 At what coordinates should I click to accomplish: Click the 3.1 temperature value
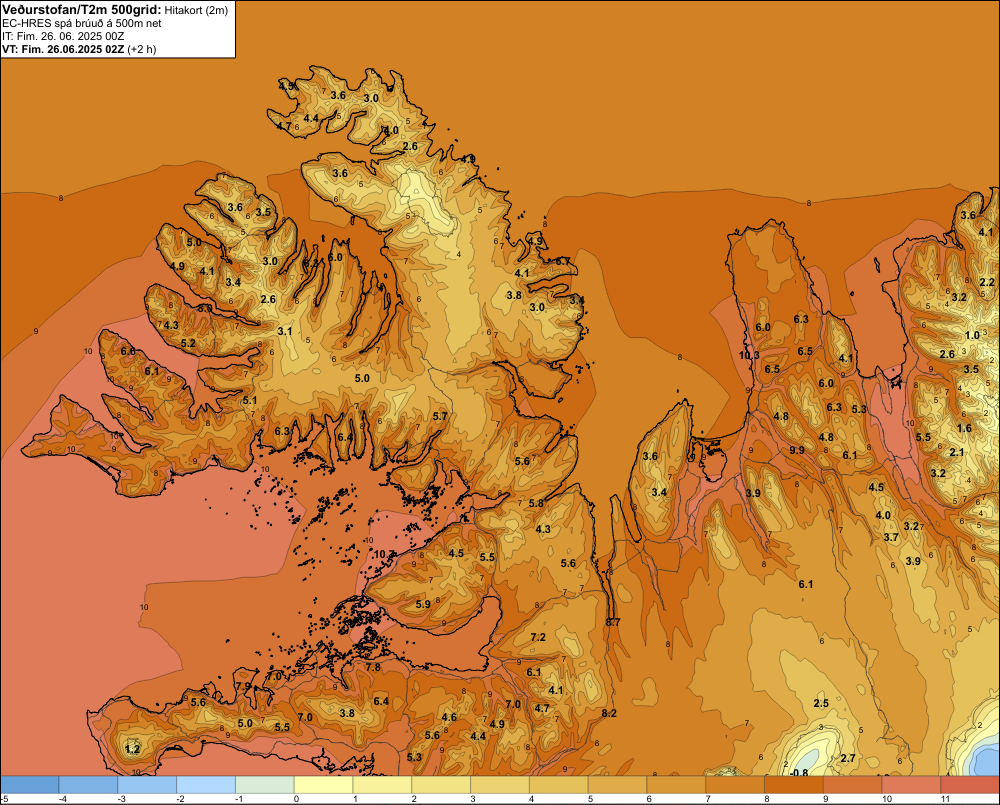[284, 331]
